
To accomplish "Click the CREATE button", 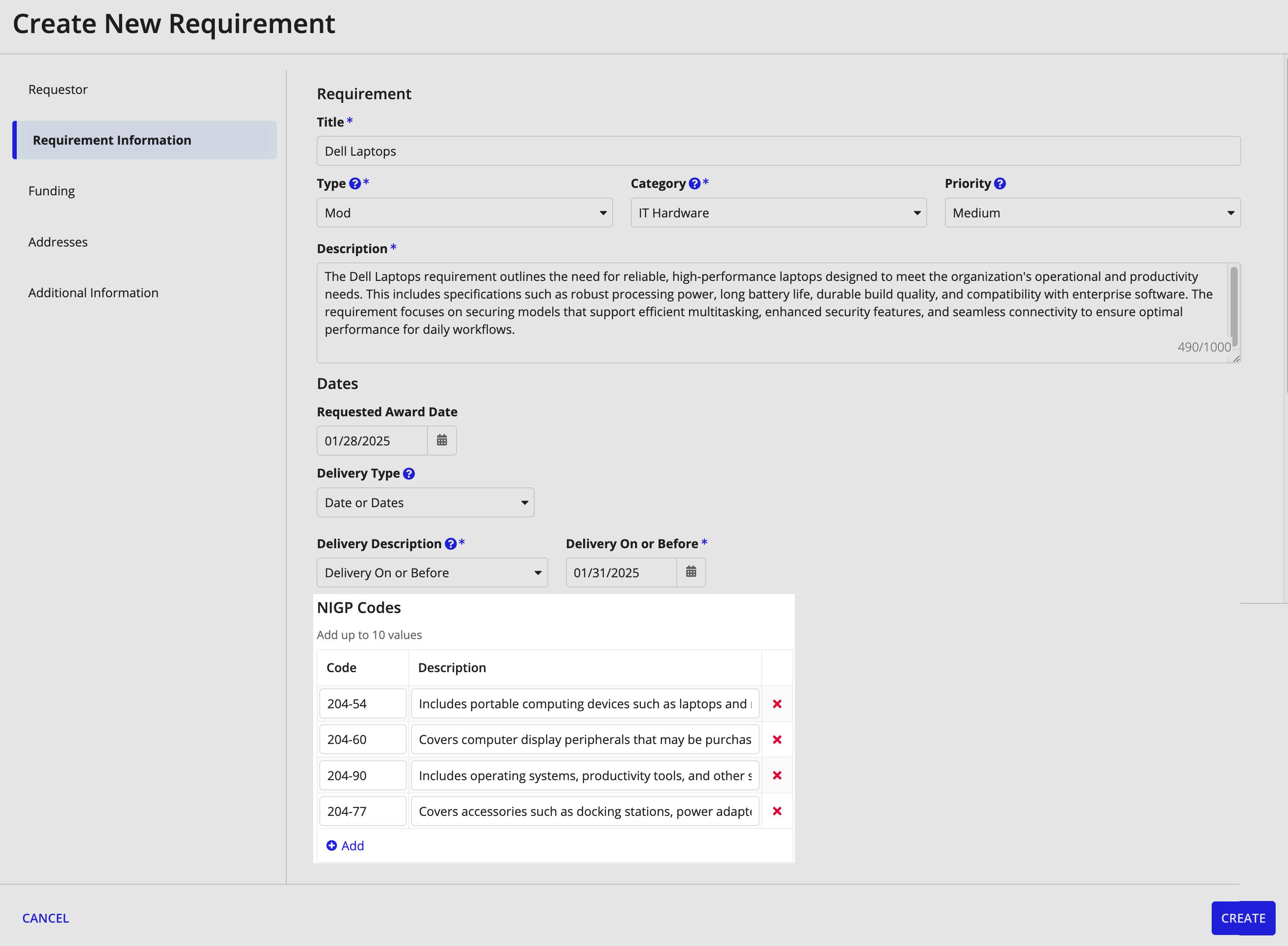I will coord(1243,918).
